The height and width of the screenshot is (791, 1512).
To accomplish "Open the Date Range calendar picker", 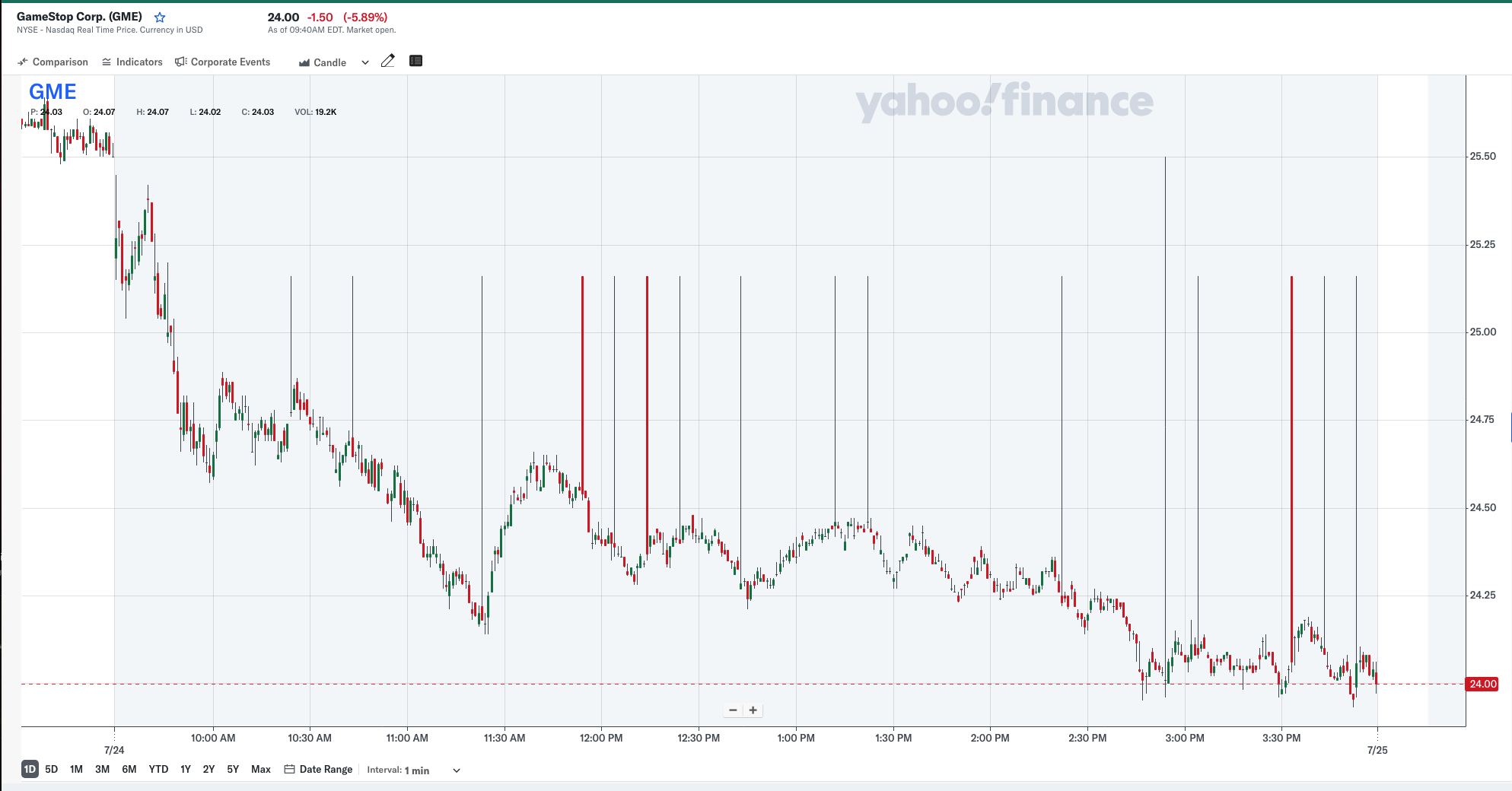I will [x=318, y=770].
